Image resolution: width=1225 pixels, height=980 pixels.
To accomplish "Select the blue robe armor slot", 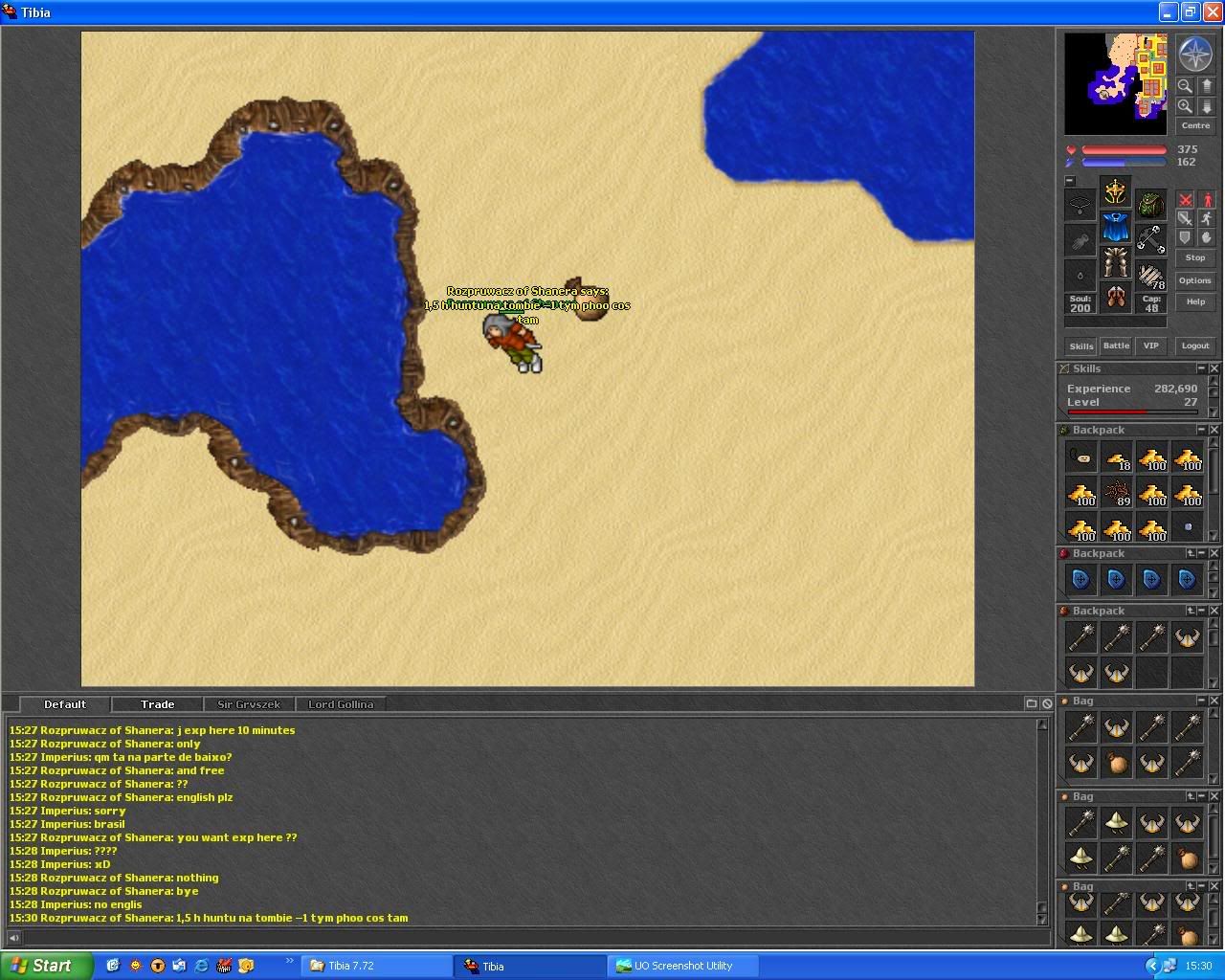I will (1116, 228).
